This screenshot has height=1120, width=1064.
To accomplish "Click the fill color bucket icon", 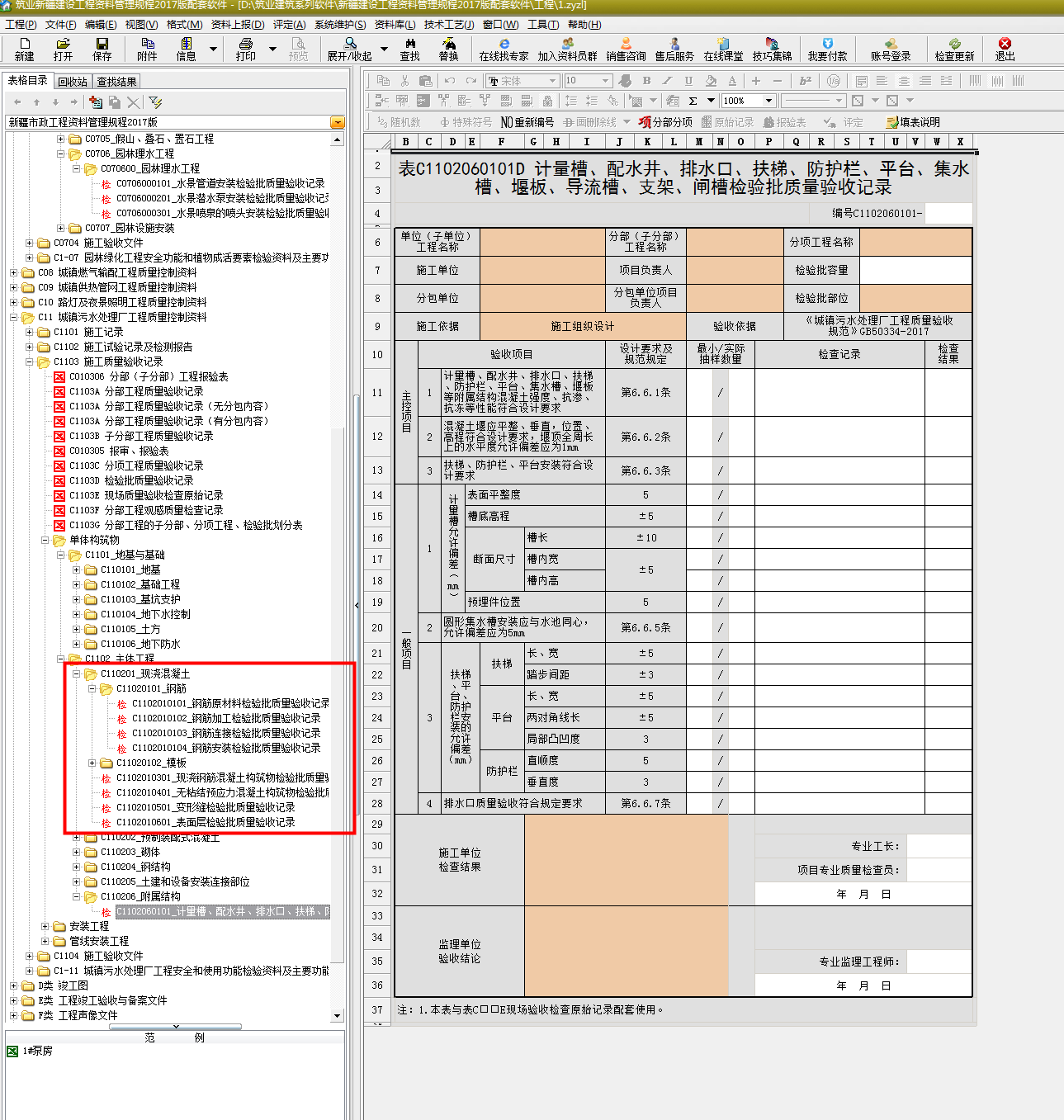I will 711,81.
